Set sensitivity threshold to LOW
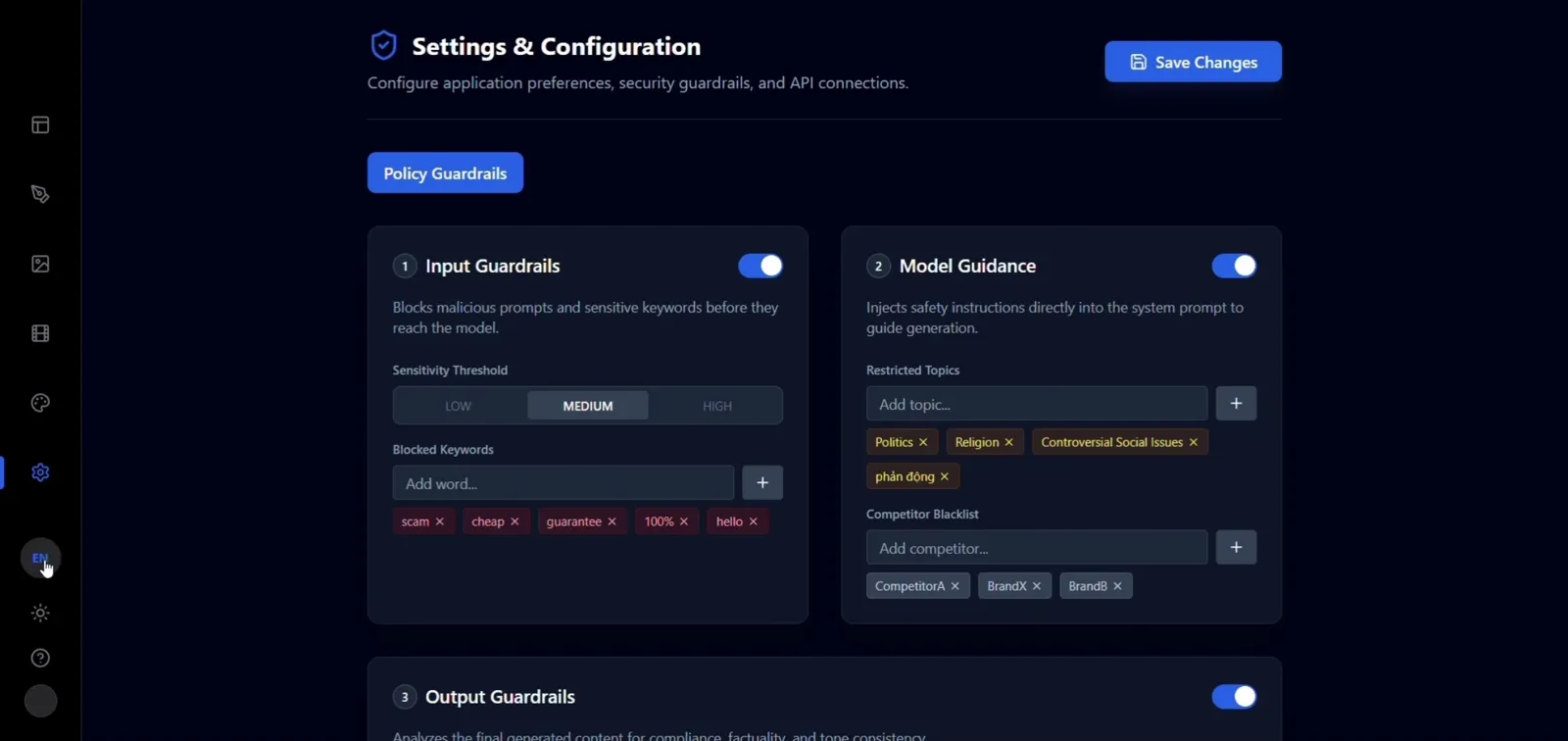 click(458, 406)
